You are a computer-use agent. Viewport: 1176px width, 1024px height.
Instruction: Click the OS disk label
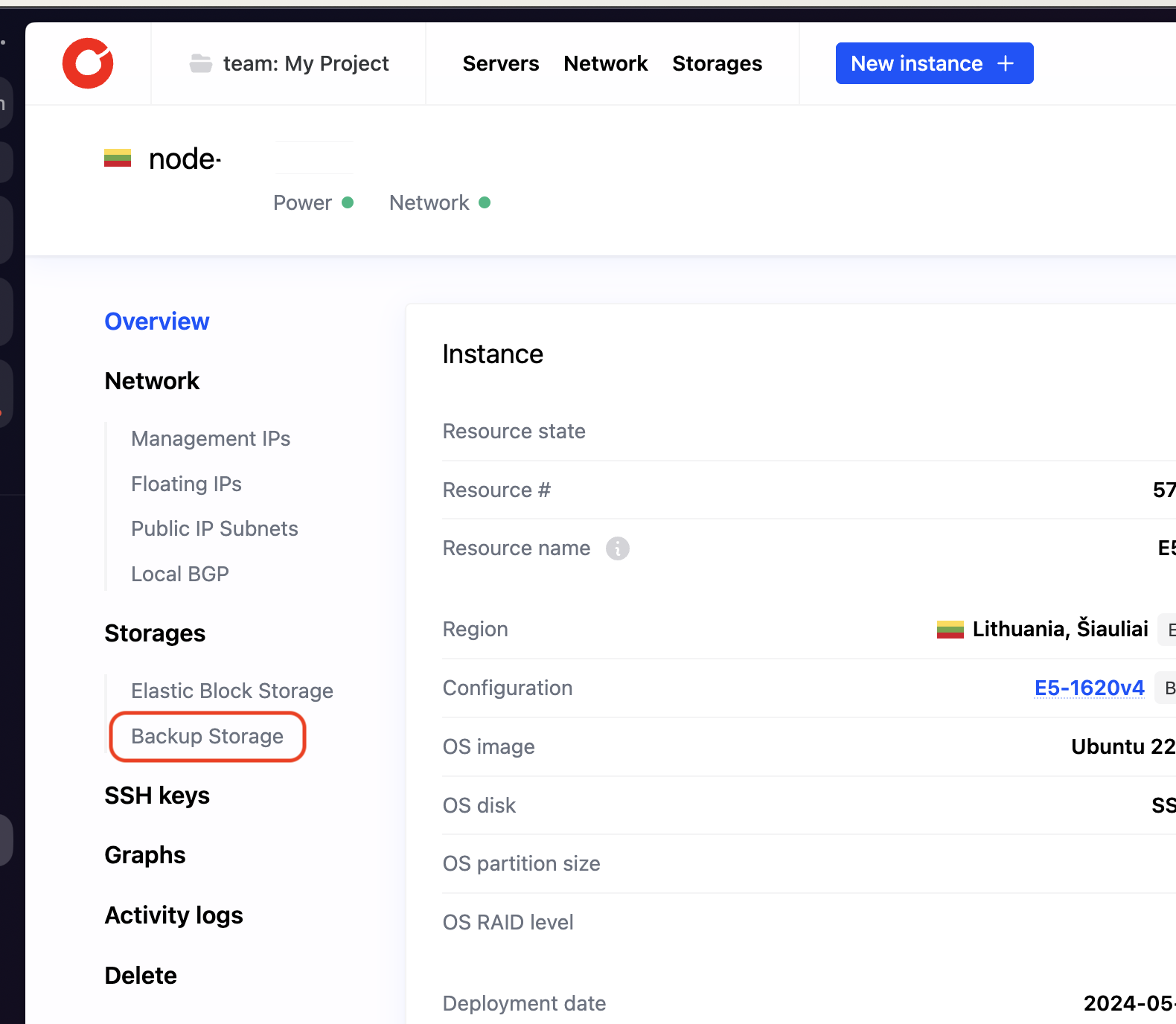pyautogui.click(x=479, y=806)
